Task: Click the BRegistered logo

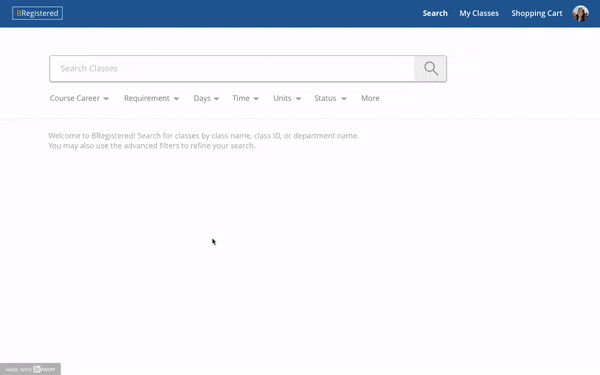Action: (38, 13)
